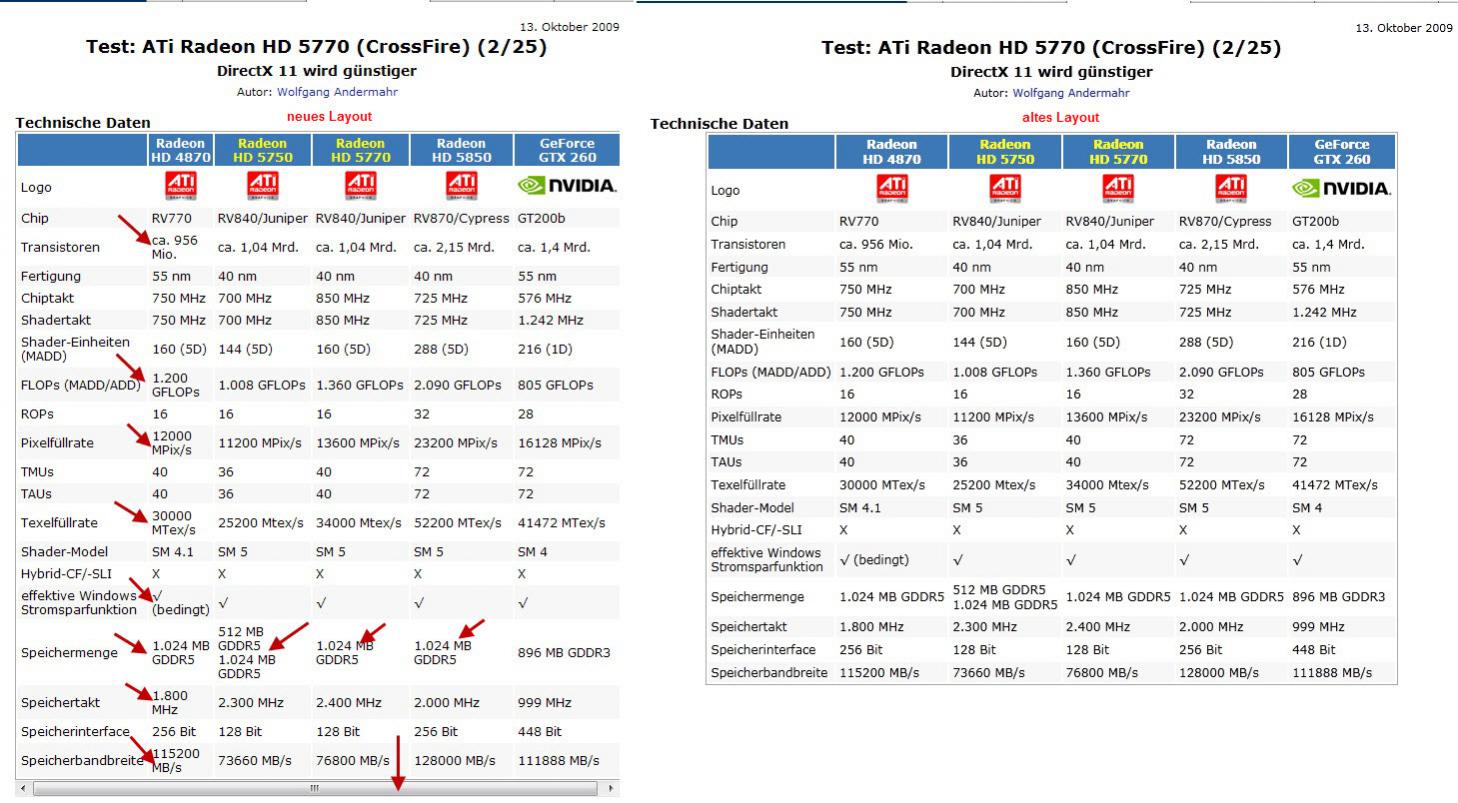The height and width of the screenshot is (803, 1458).
Task: Click 'FLOPs (MADD/ADD)' label, altes Layout
Action: [771, 372]
